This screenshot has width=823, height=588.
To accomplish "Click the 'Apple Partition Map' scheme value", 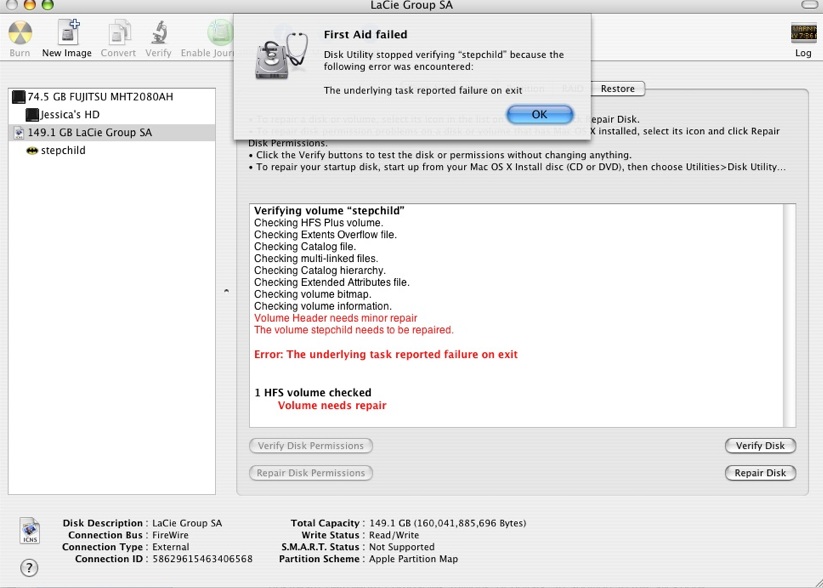I will (x=413, y=559).
